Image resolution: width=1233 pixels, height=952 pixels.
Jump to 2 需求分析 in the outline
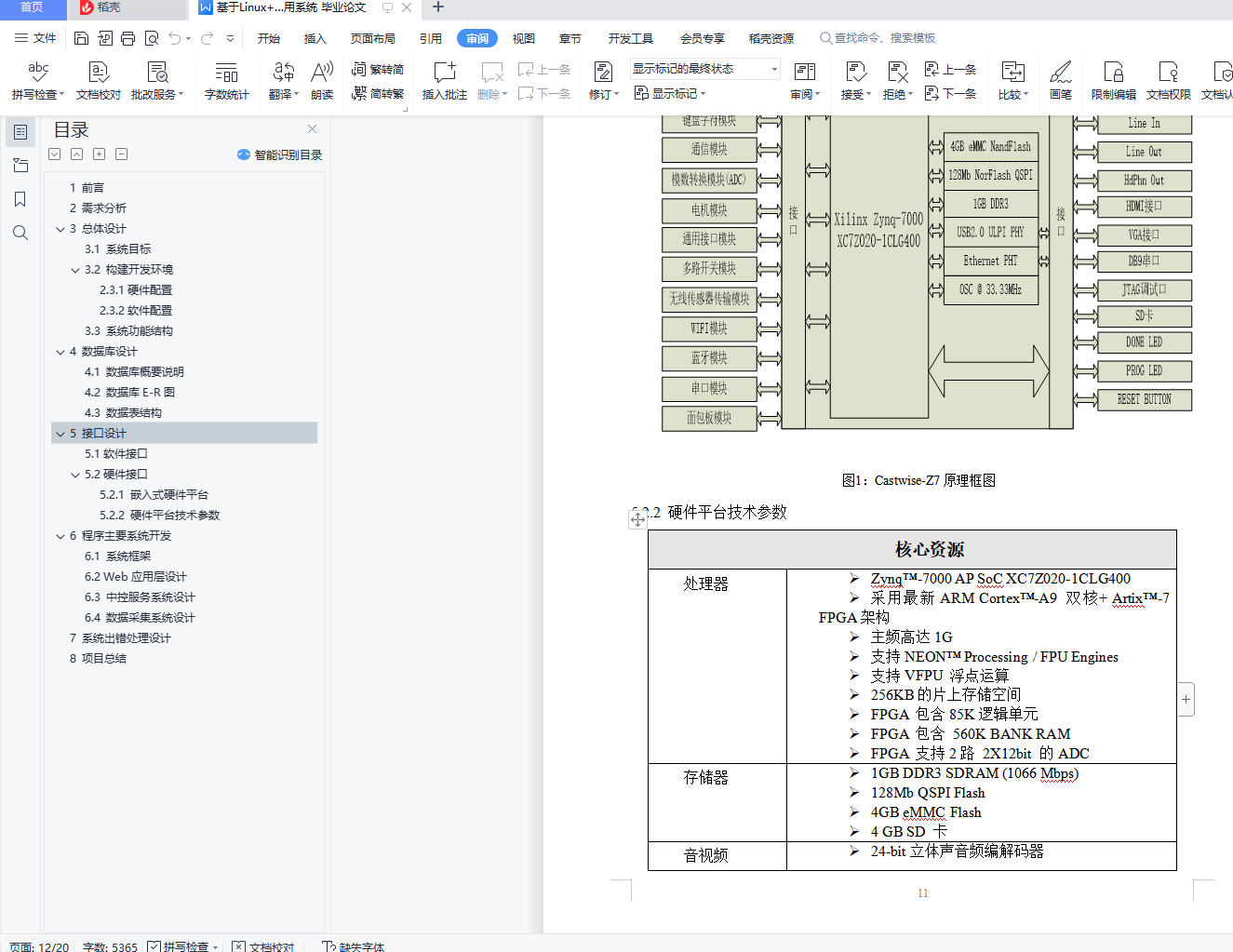pos(98,208)
